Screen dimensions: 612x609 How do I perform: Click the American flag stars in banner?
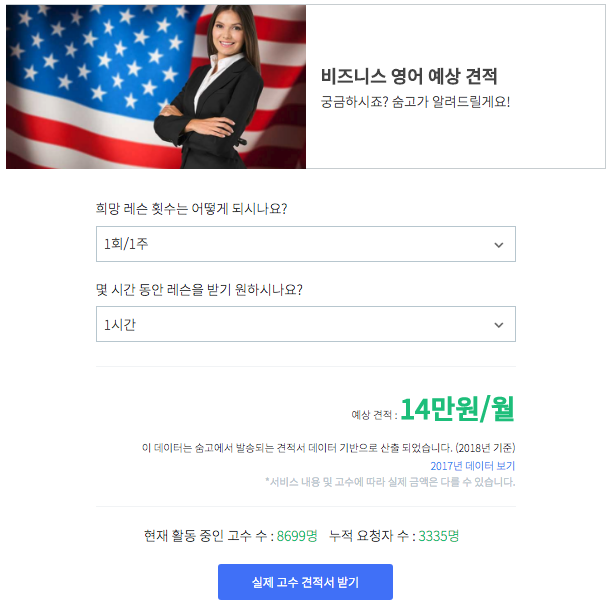click(98, 55)
